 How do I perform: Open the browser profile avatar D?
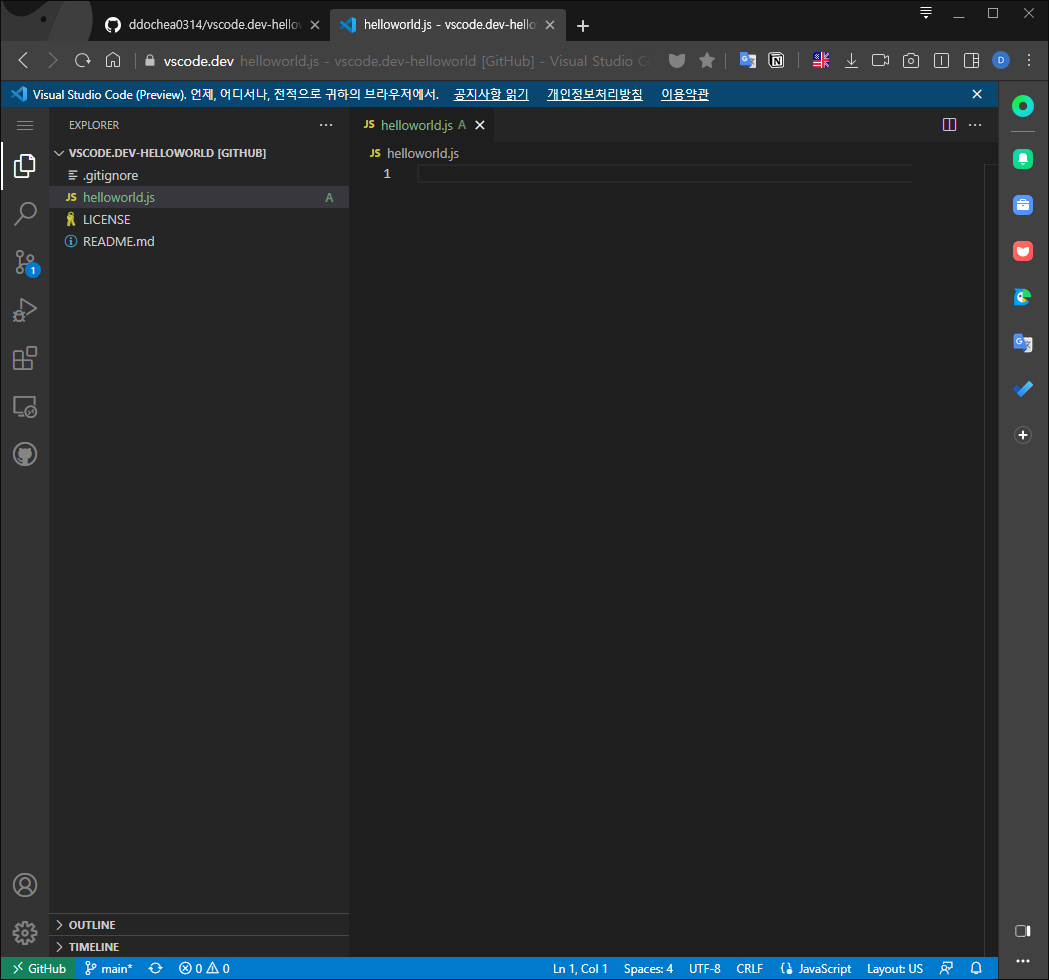[1001, 61]
